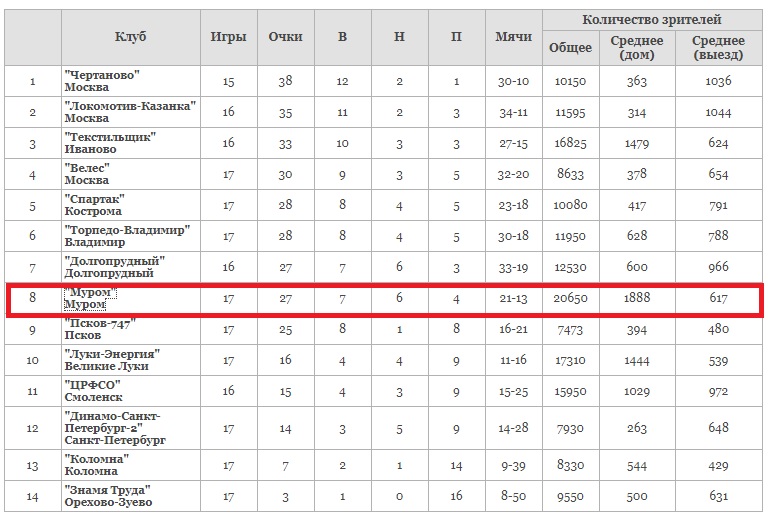
Task: Select goals cell "33-19"
Action: click(513, 267)
